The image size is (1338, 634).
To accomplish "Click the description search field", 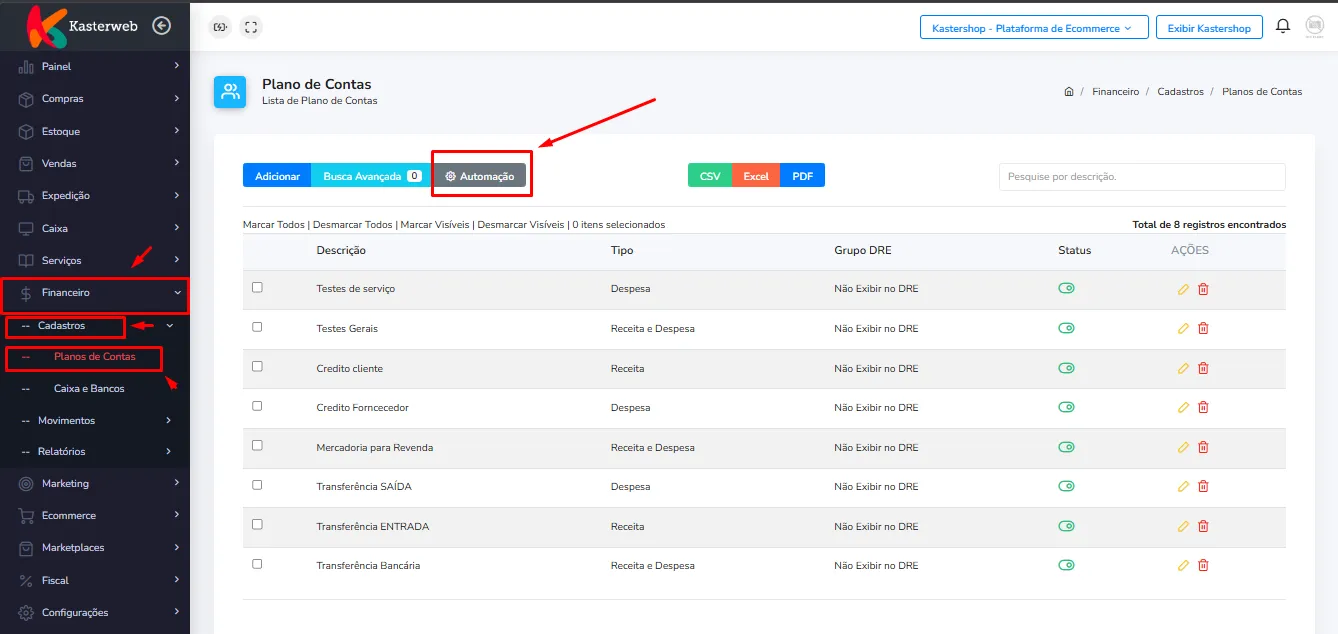I will tap(1142, 177).
